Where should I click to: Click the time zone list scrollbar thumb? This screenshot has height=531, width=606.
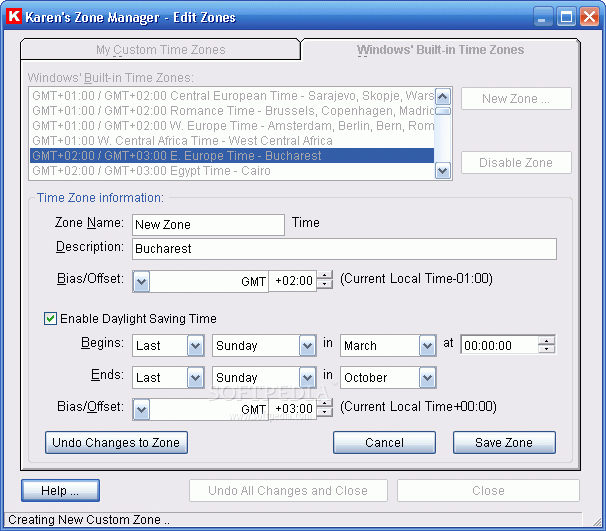tap(443, 111)
